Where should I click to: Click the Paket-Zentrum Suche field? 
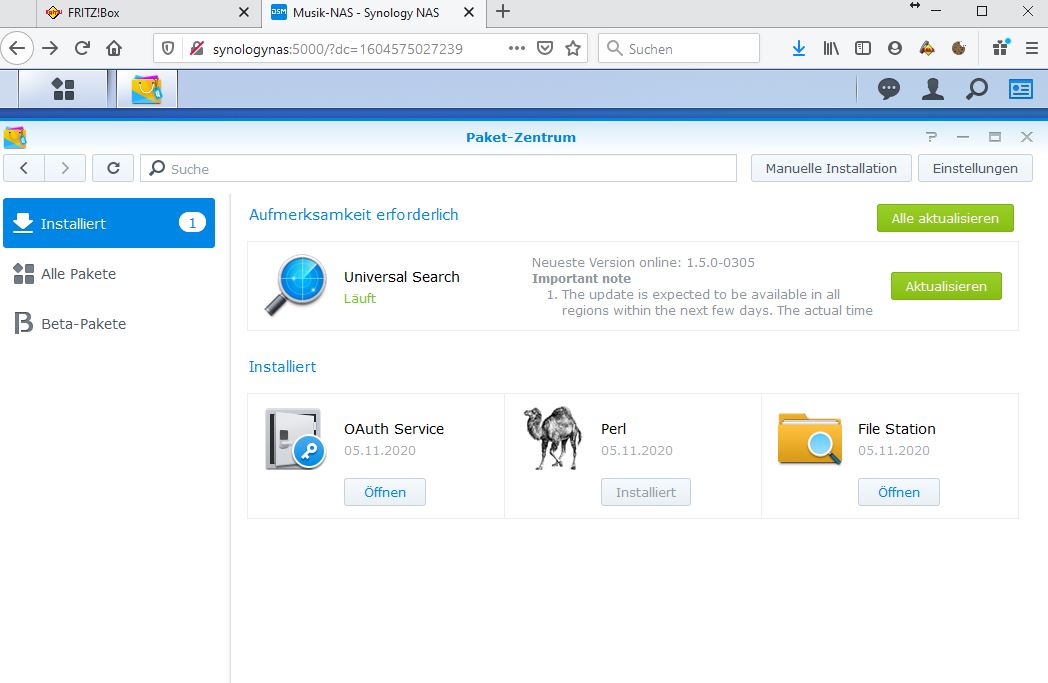[x=438, y=168]
